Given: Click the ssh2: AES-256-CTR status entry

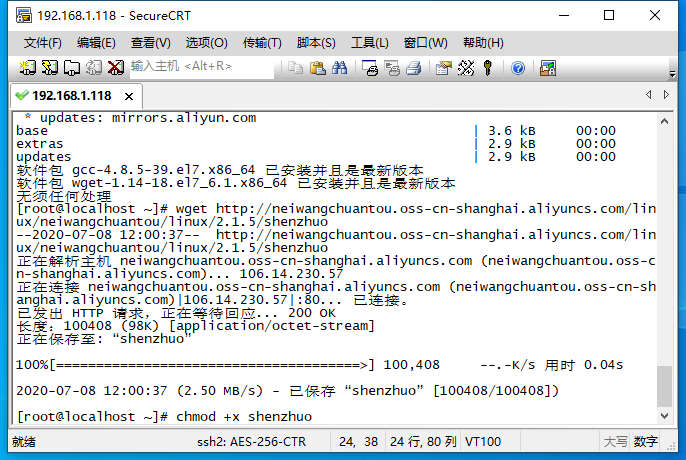Looking at the screenshot, I should pyautogui.click(x=252, y=442).
